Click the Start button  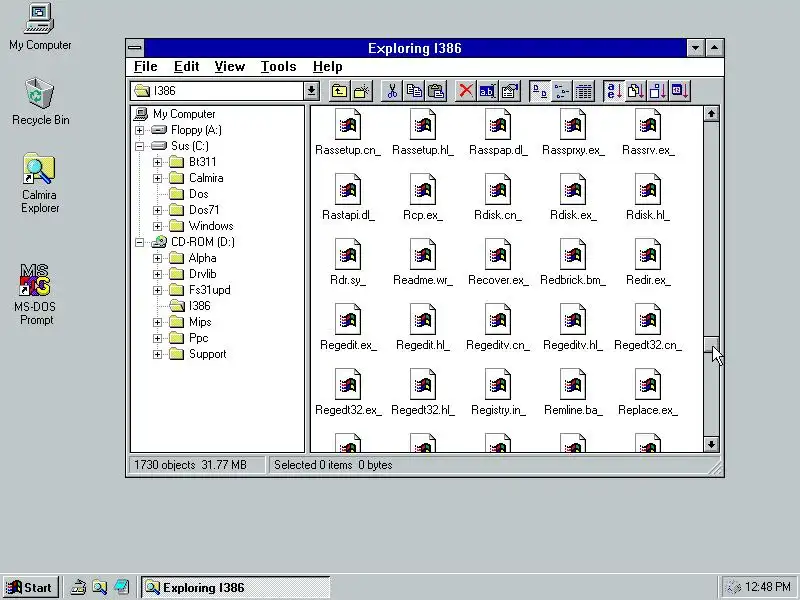click(30, 587)
